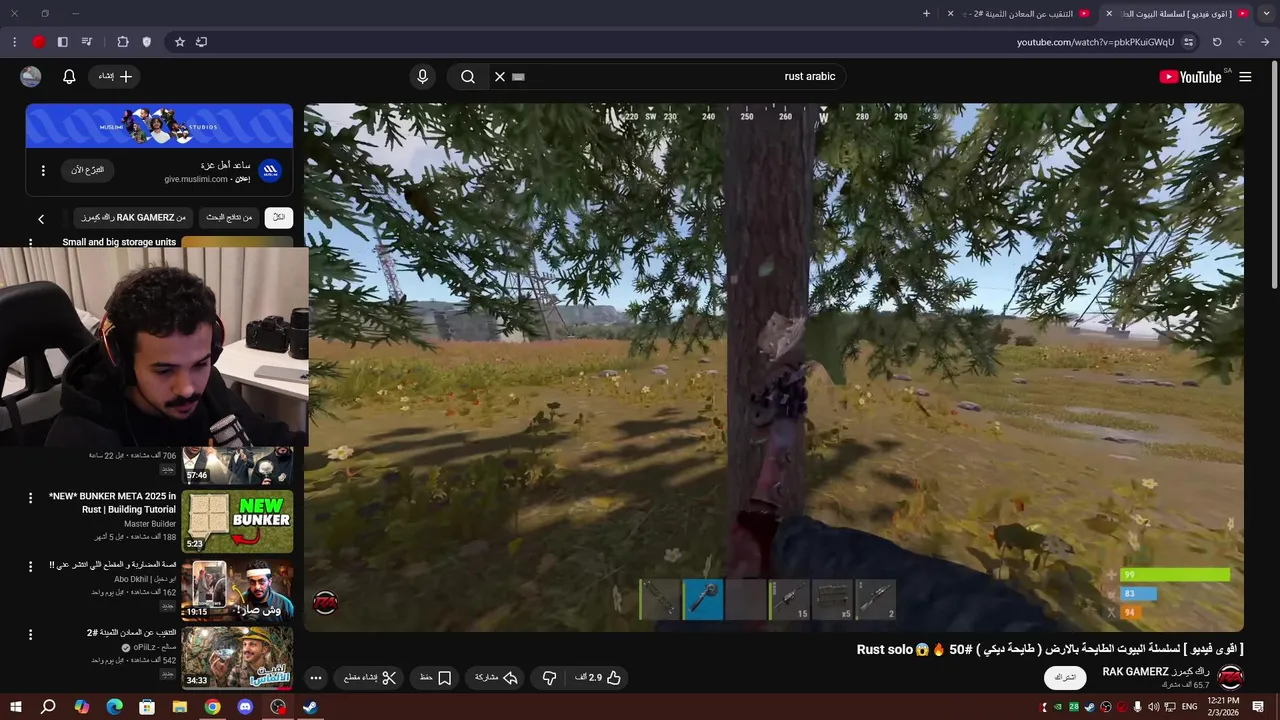Open options for the Abo Dkhil video

(x=30, y=566)
